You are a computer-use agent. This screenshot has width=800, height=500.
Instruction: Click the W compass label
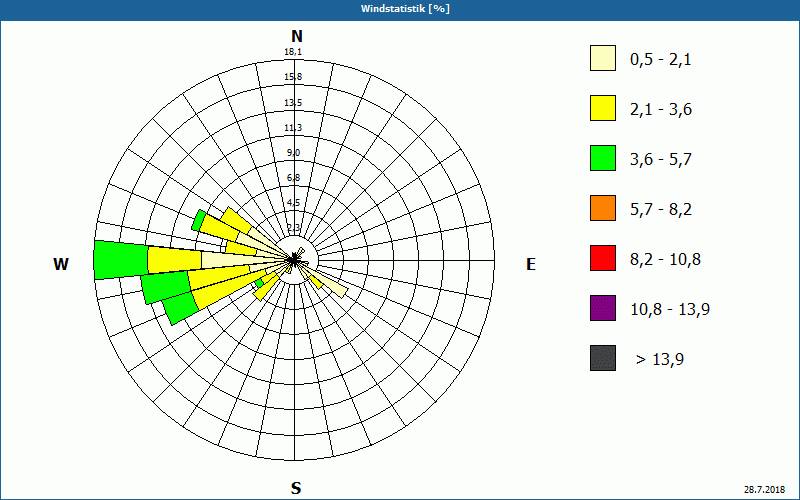[61, 264]
